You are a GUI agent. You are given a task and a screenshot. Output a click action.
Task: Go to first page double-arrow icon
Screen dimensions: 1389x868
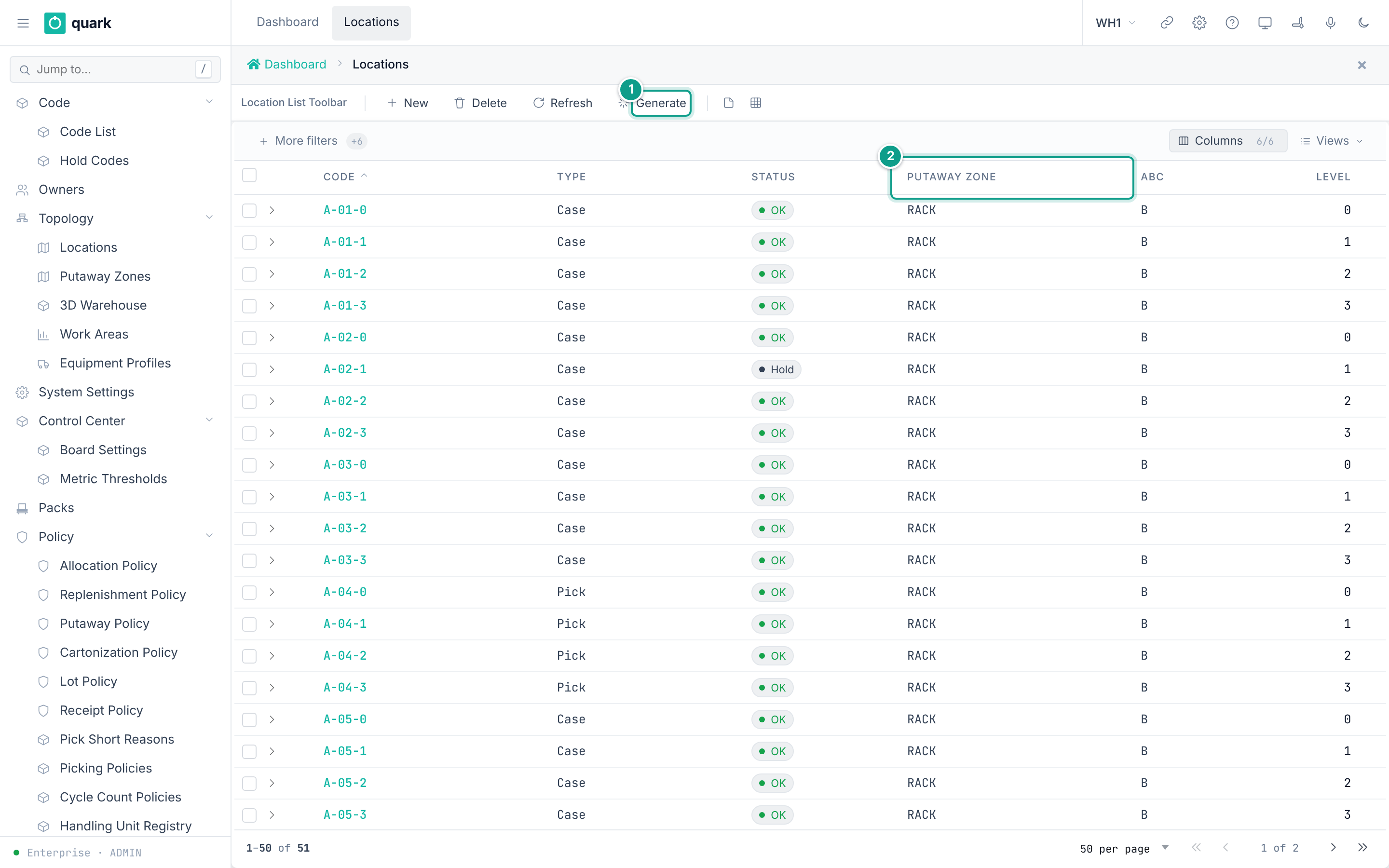tap(1196, 847)
